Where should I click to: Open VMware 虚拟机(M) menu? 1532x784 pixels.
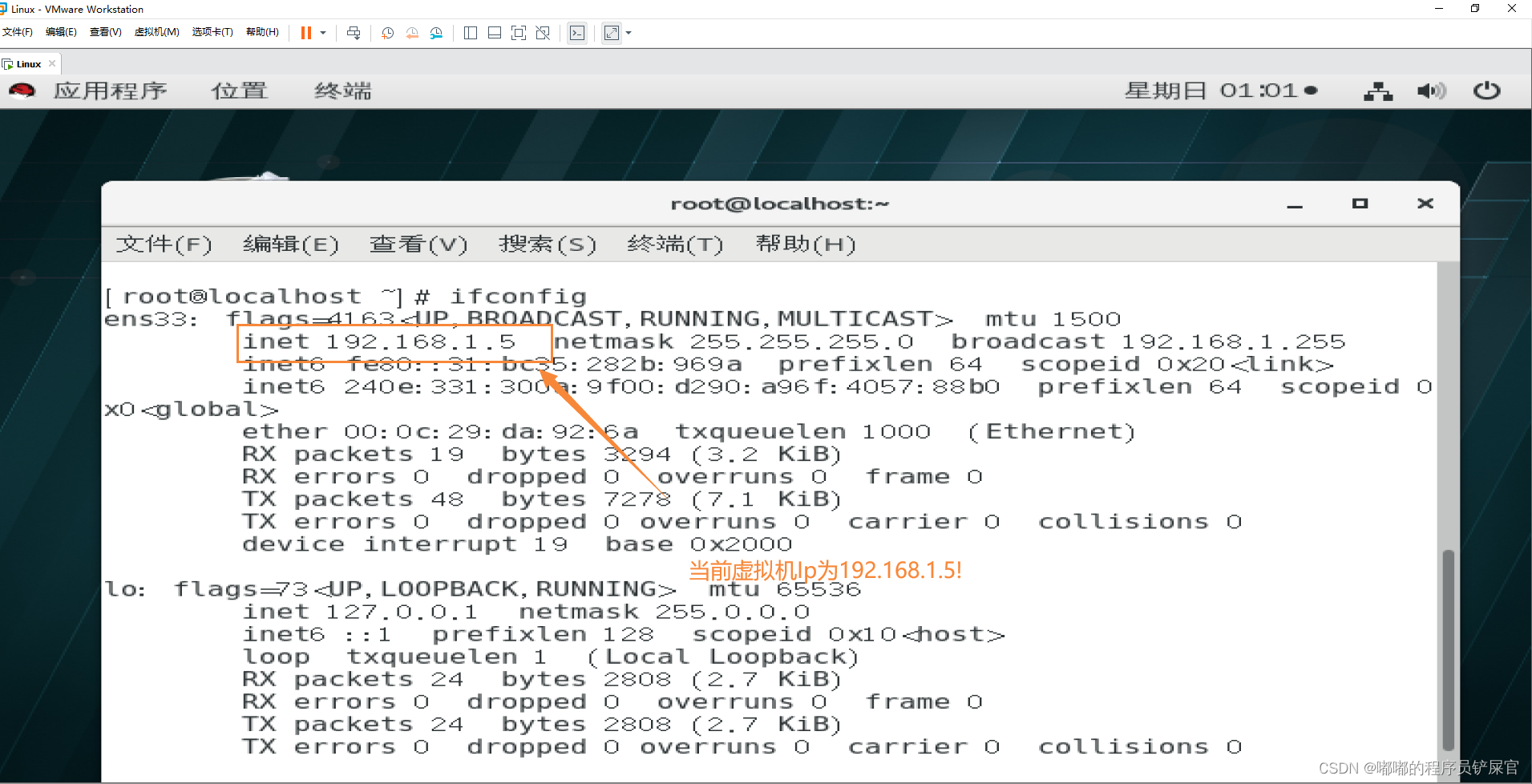157,32
